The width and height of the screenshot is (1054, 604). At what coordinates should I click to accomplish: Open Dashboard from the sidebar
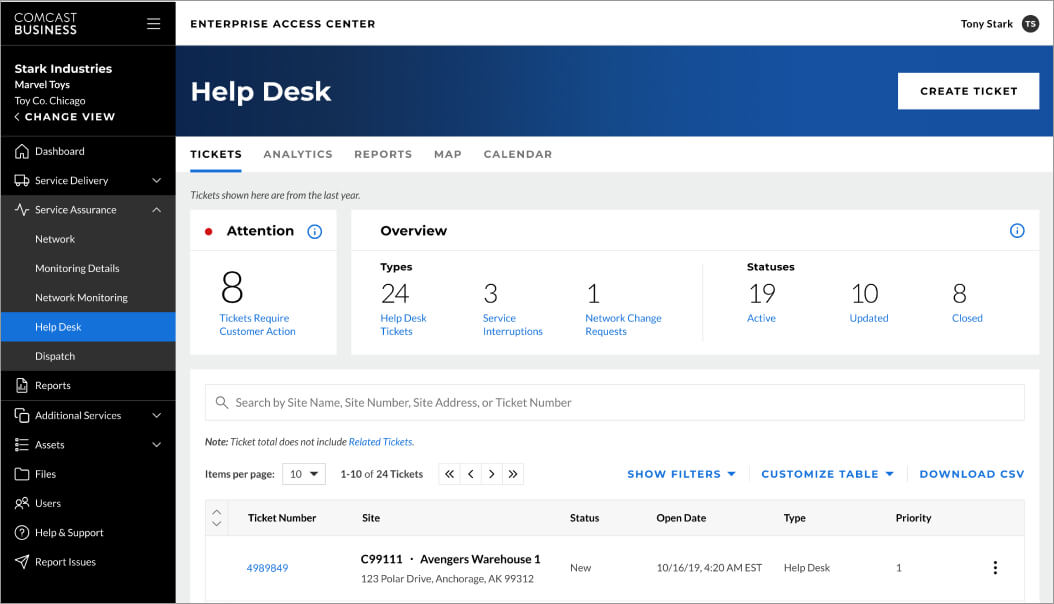pyautogui.click(x=60, y=152)
